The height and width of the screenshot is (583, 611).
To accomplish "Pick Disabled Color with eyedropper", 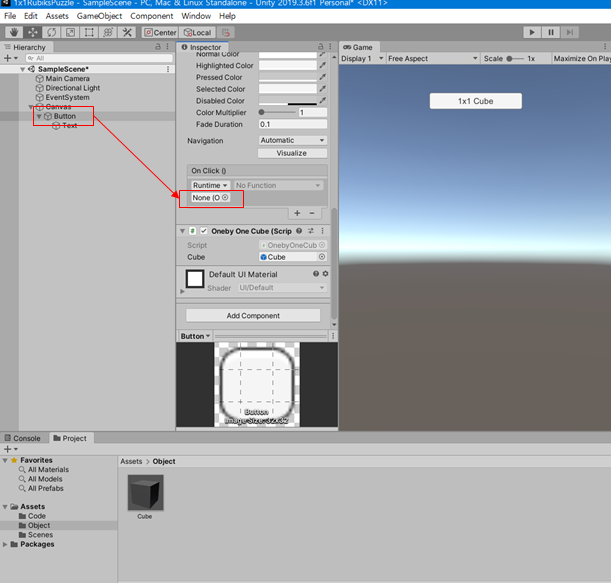I will (x=323, y=100).
